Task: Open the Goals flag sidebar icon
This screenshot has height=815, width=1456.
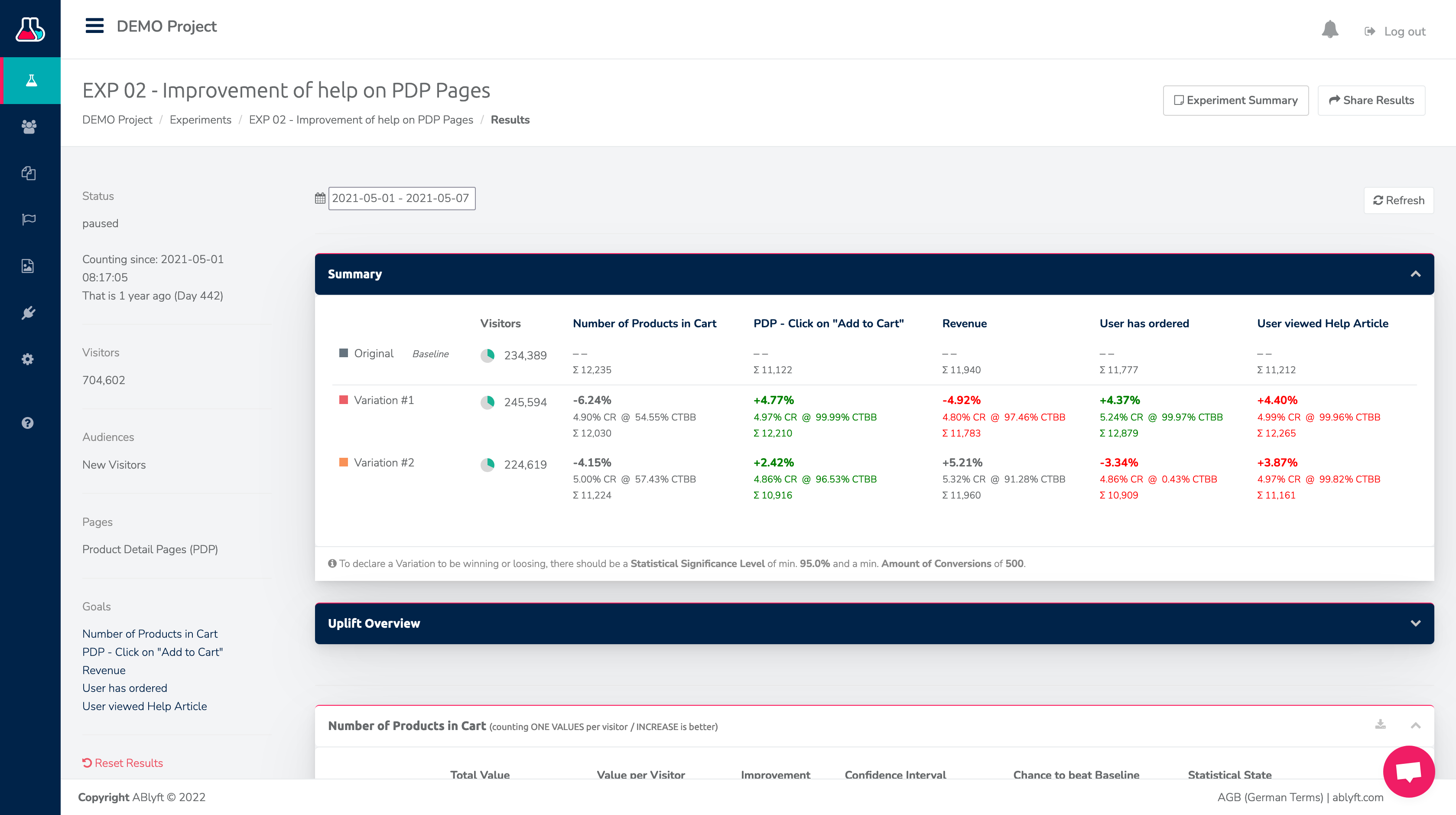Action: coord(29,219)
